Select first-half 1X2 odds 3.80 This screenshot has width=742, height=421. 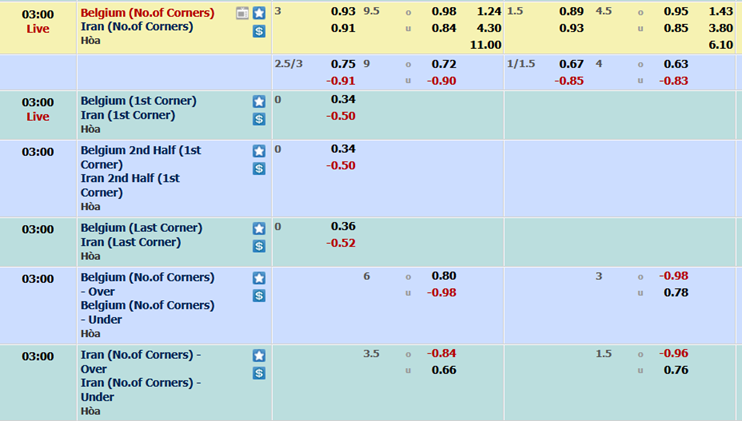721,28
